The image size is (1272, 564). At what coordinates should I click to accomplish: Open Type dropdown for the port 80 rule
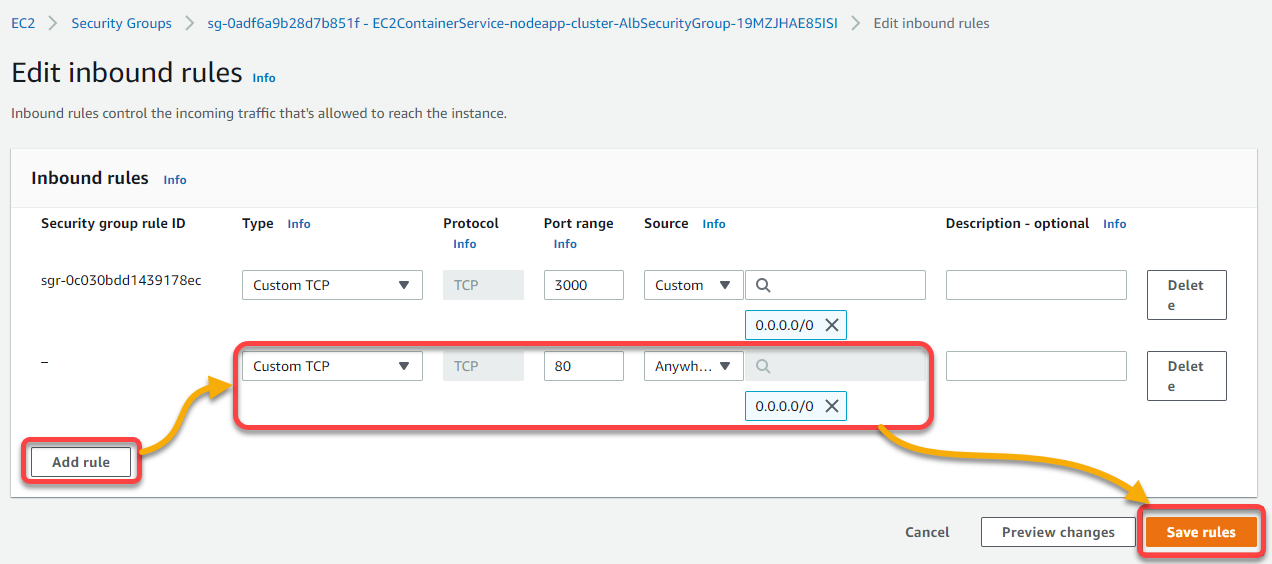pos(332,366)
